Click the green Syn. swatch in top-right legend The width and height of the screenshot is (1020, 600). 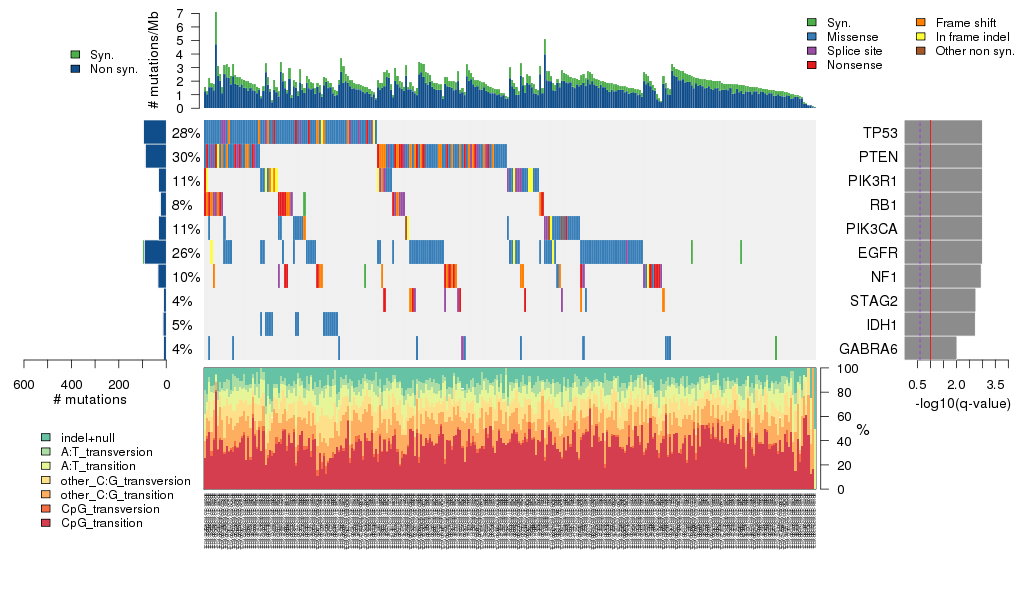tap(812, 23)
